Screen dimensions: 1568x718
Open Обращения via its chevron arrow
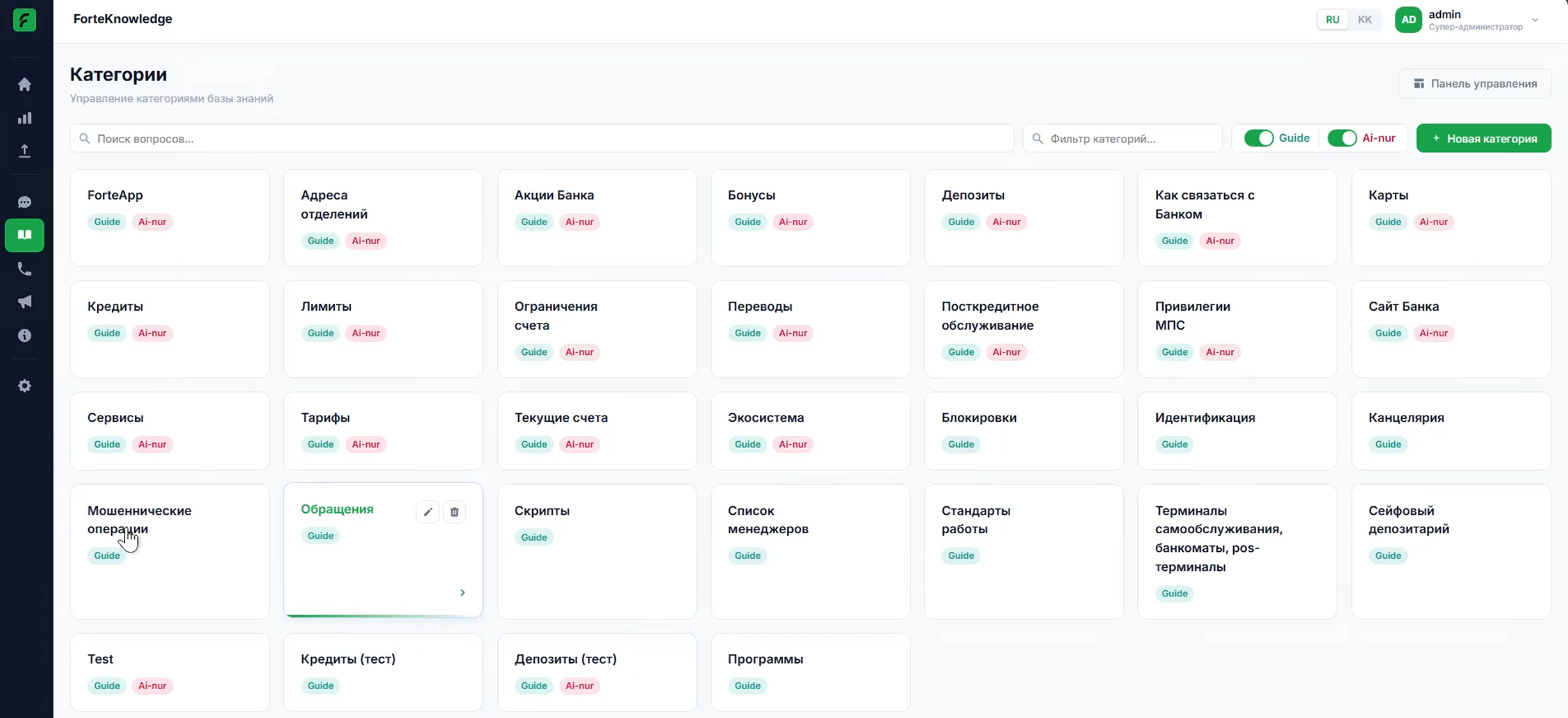point(463,593)
